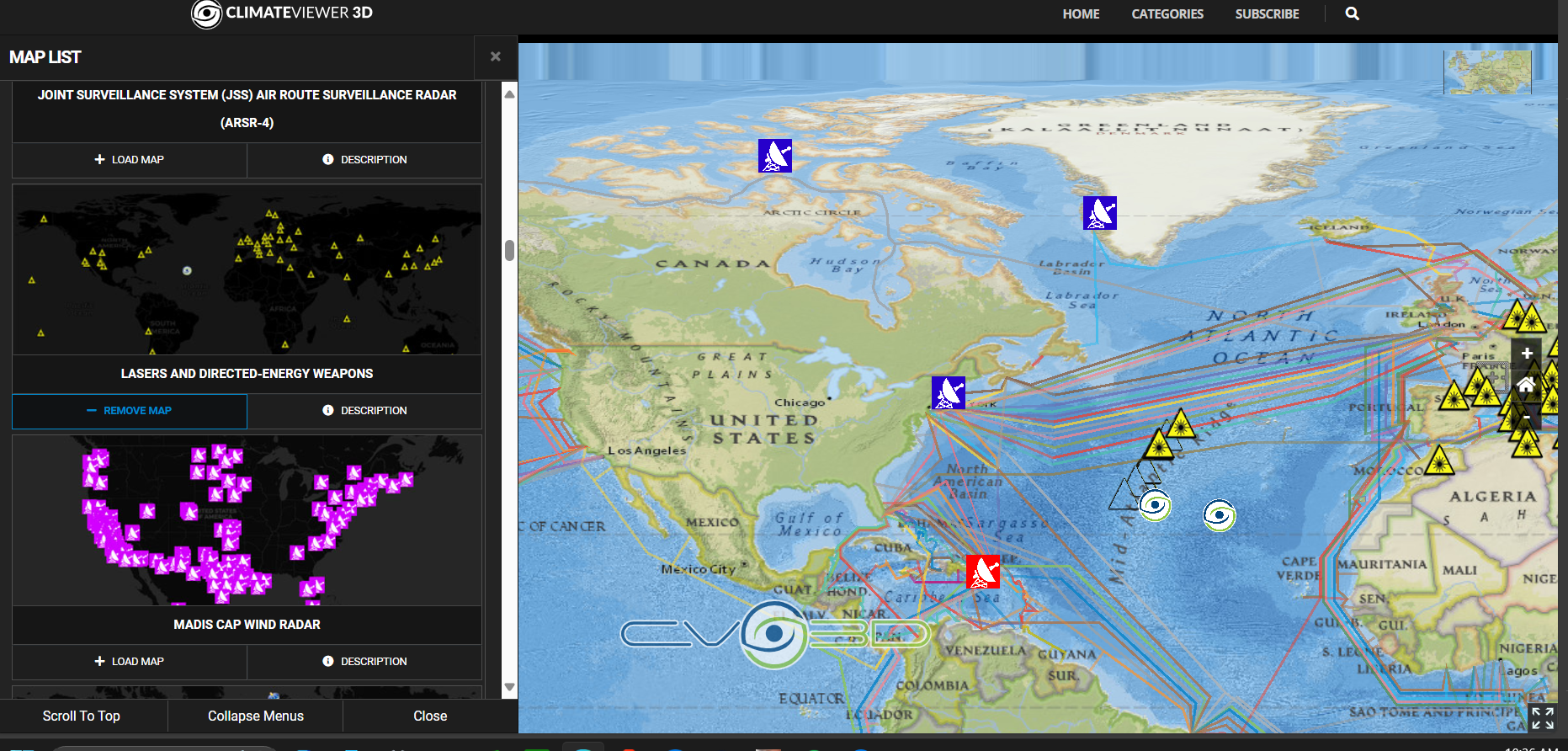This screenshot has width=1568, height=751.
Task: Show description for JSS ARSR-4 radar
Action: pos(364,160)
